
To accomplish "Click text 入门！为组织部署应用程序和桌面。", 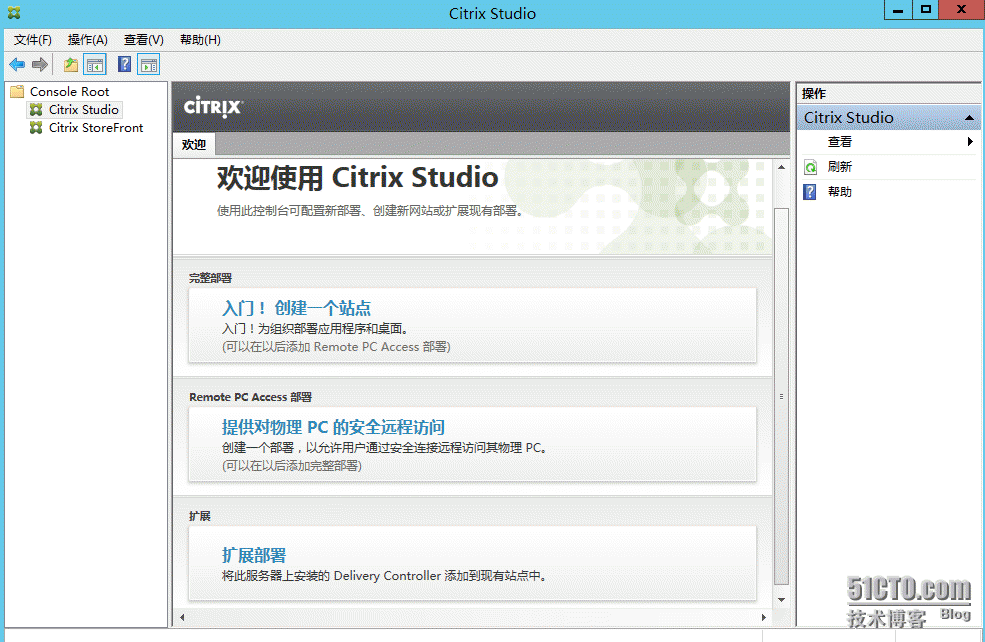I will tap(317, 329).
